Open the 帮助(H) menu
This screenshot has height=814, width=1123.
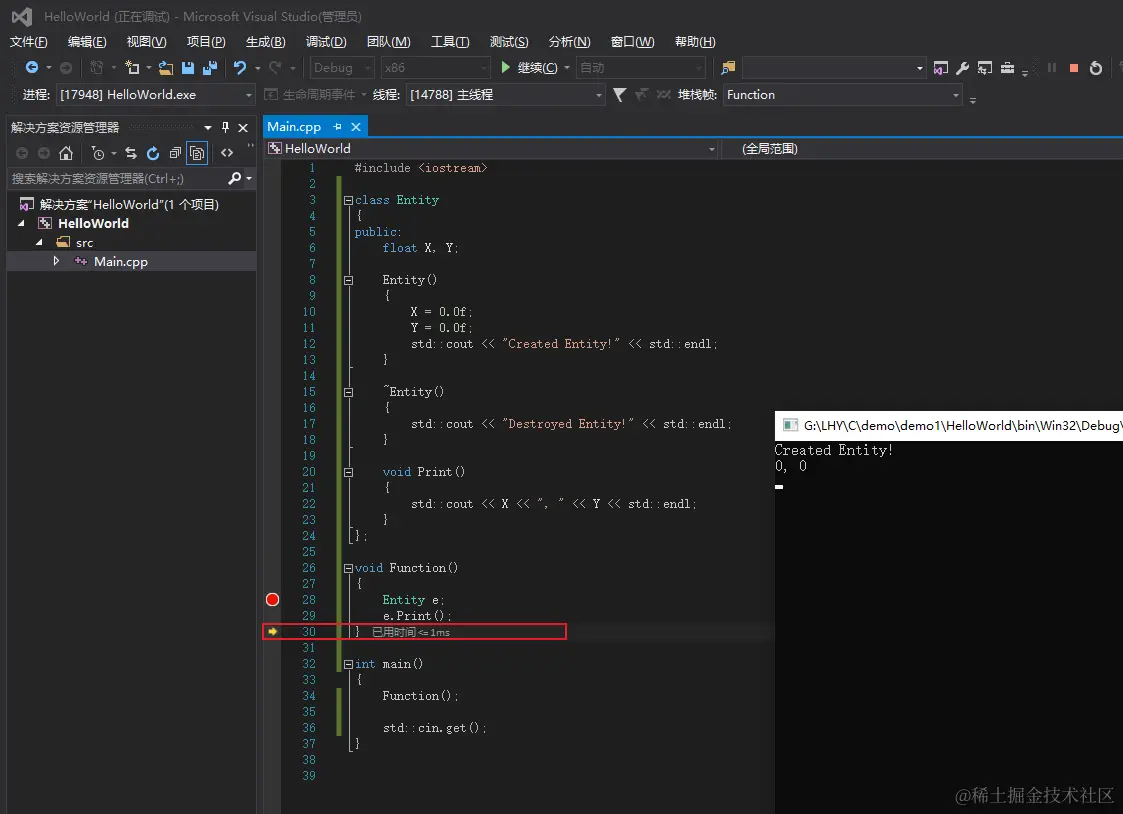[695, 42]
